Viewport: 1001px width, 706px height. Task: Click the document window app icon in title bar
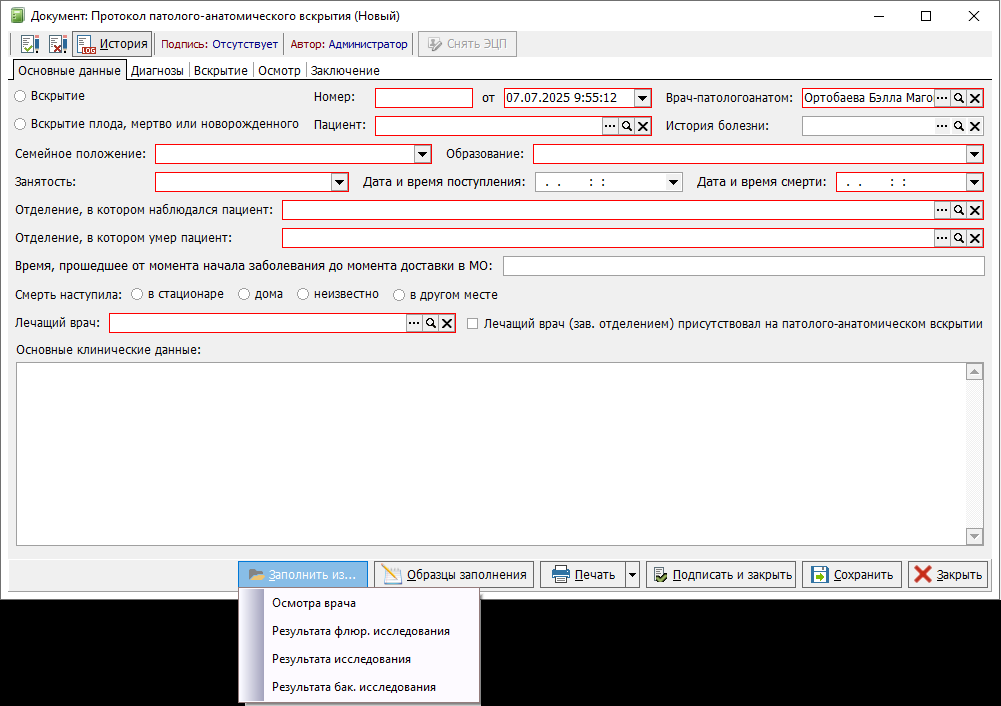(x=18, y=16)
